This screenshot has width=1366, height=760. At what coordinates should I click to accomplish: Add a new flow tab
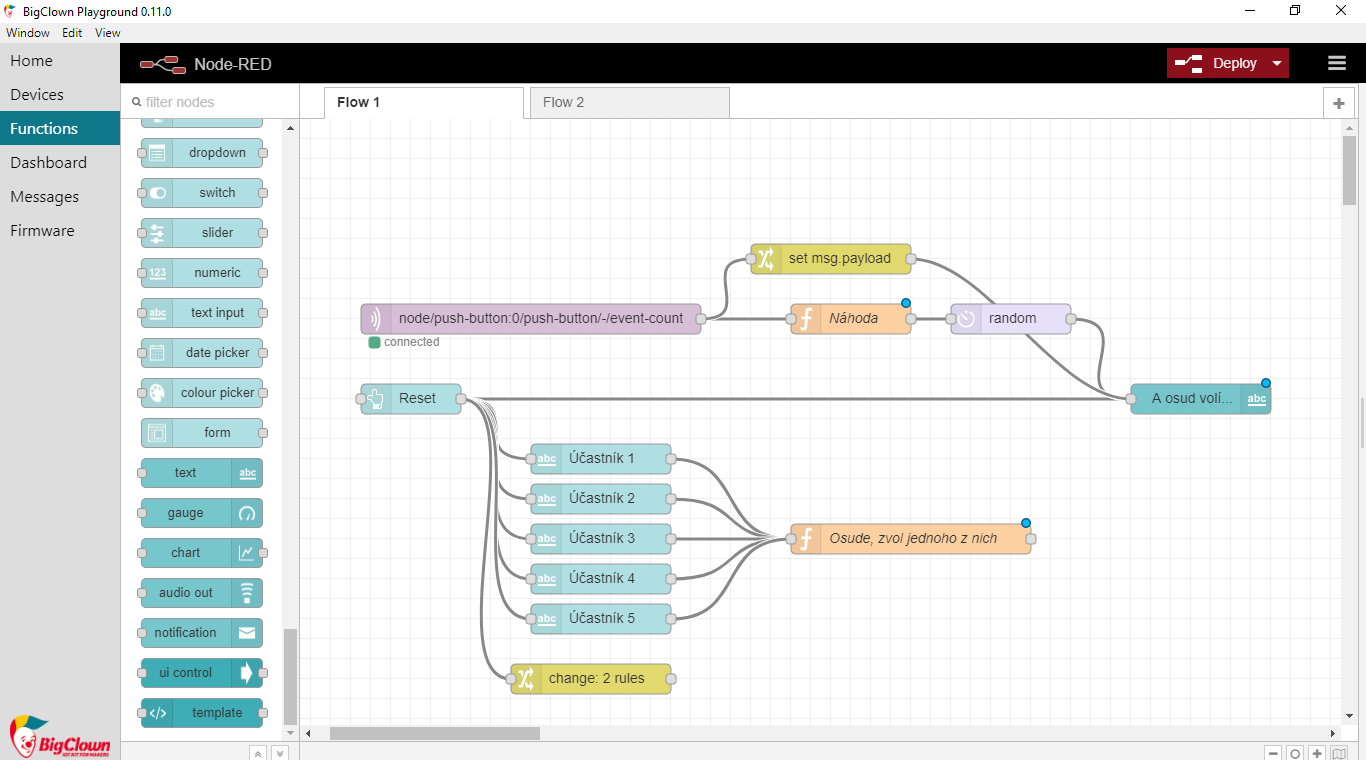point(1338,103)
